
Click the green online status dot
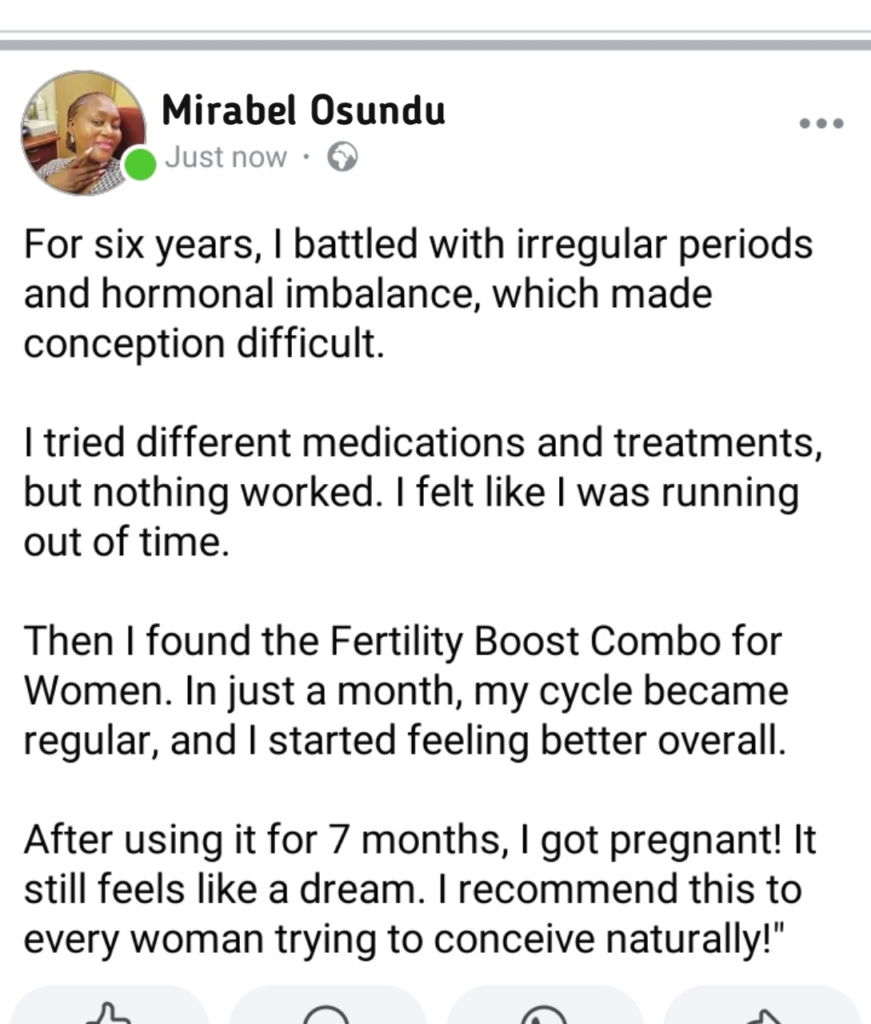point(141,164)
